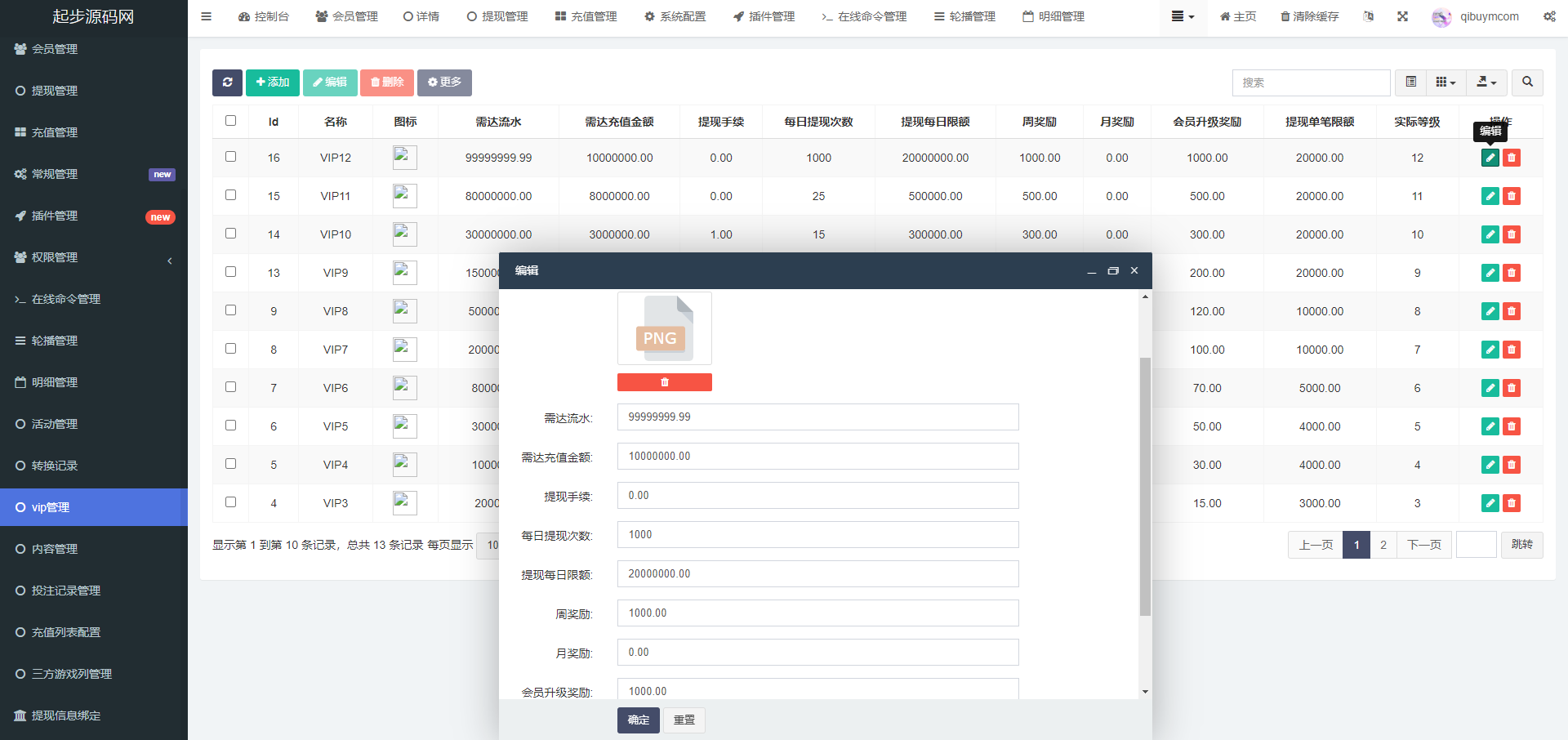
Task: Click the red delete icon for VIP11 row
Action: pyautogui.click(x=1512, y=196)
